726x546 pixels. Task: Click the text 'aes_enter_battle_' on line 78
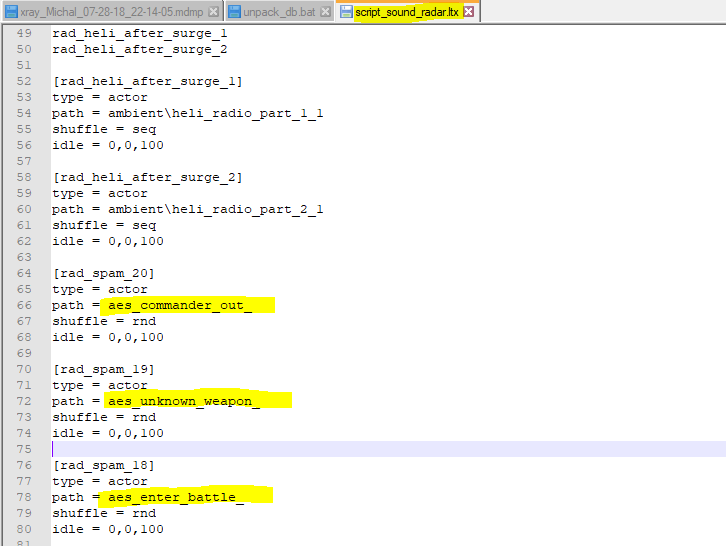click(176, 497)
